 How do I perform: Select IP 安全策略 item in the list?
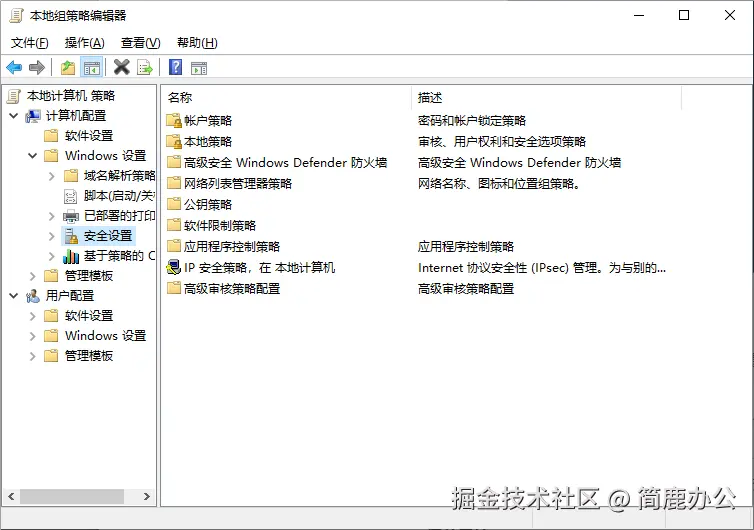(x=259, y=267)
